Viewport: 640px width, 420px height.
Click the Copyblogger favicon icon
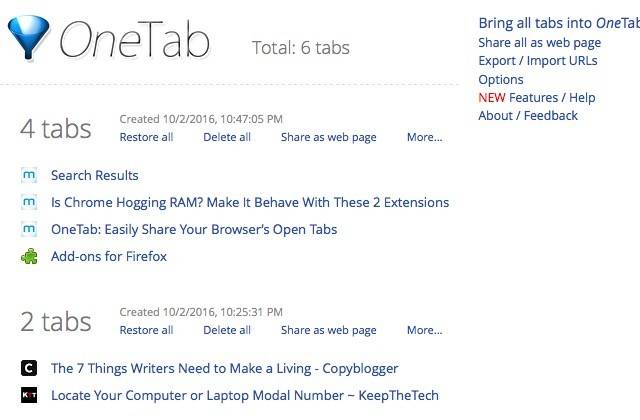point(29,369)
